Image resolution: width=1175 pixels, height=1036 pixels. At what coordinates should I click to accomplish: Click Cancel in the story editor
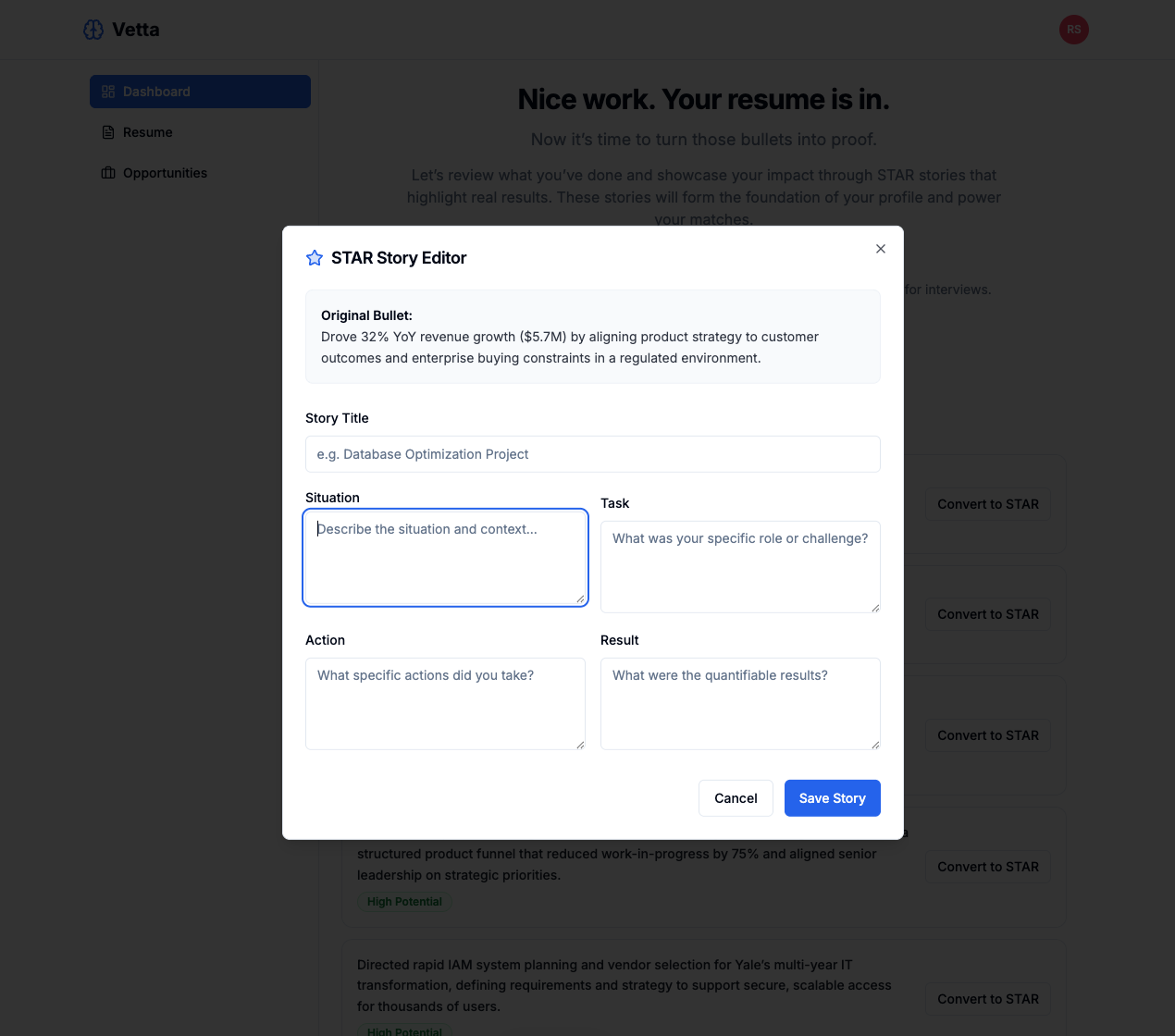(x=736, y=797)
